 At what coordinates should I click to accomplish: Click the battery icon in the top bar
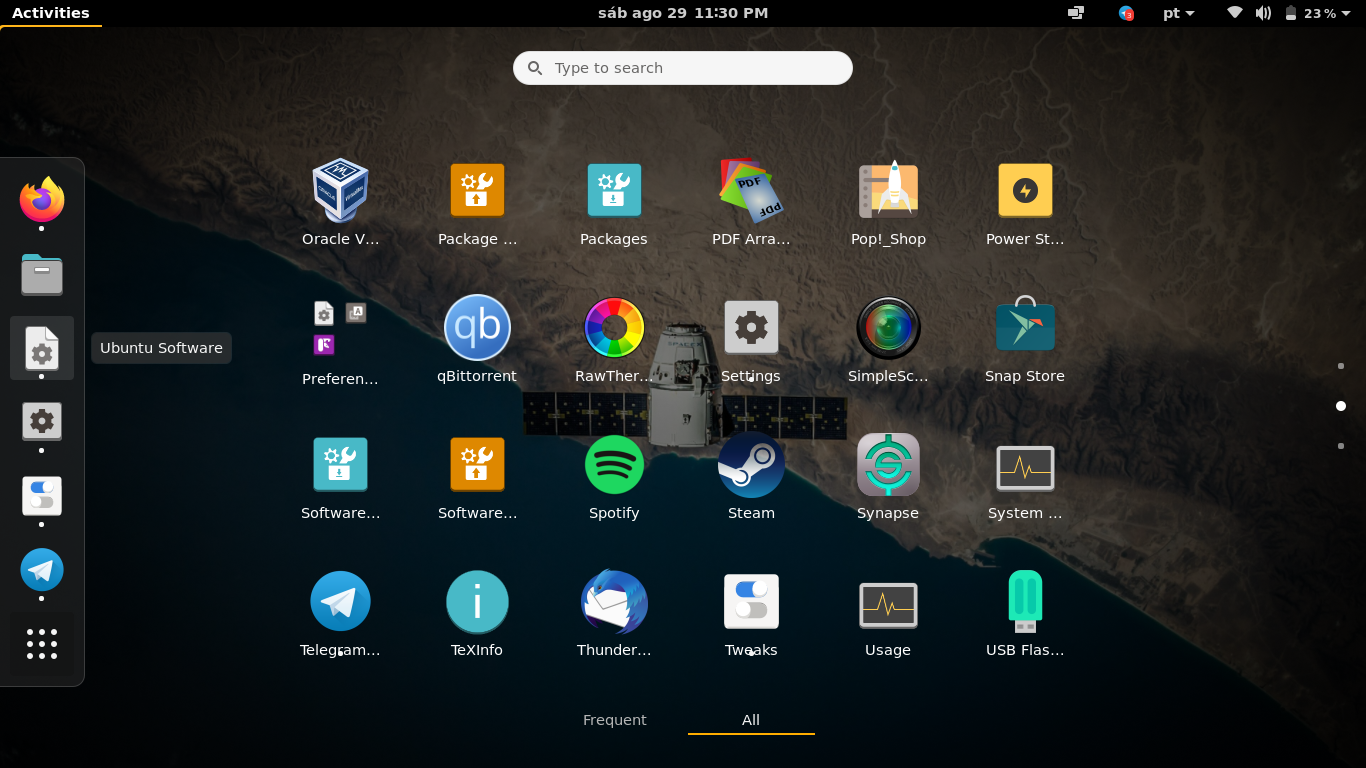click(1291, 13)
